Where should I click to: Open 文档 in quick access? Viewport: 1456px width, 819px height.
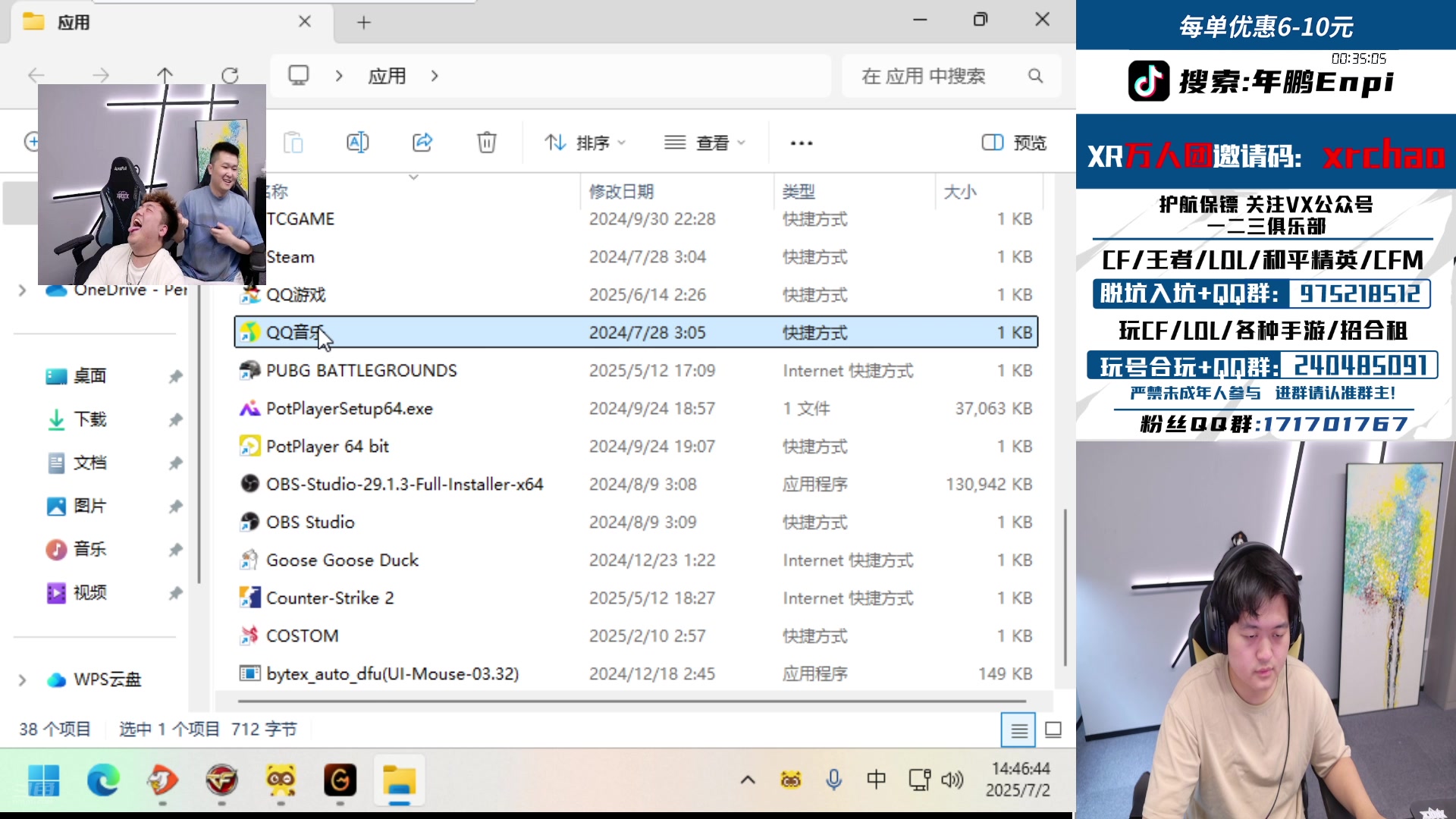pos(90,463)
